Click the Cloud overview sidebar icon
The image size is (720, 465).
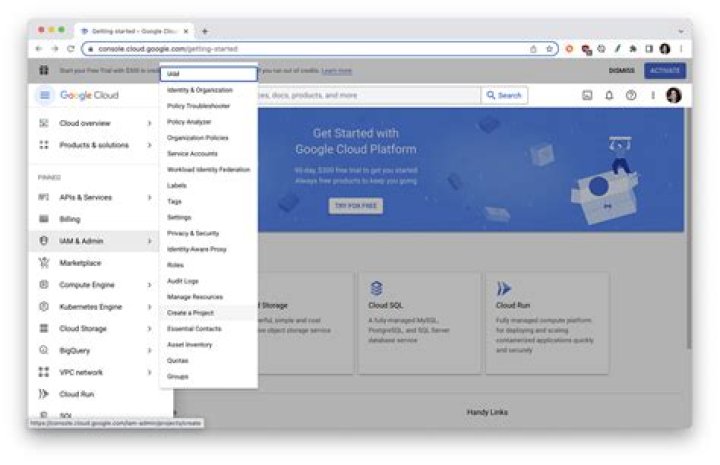(x=44, y=123)
